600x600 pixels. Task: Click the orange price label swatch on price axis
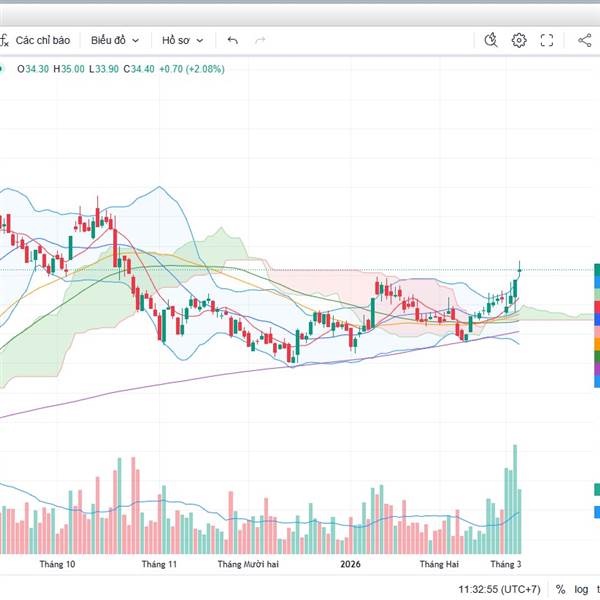pos(597,344)
